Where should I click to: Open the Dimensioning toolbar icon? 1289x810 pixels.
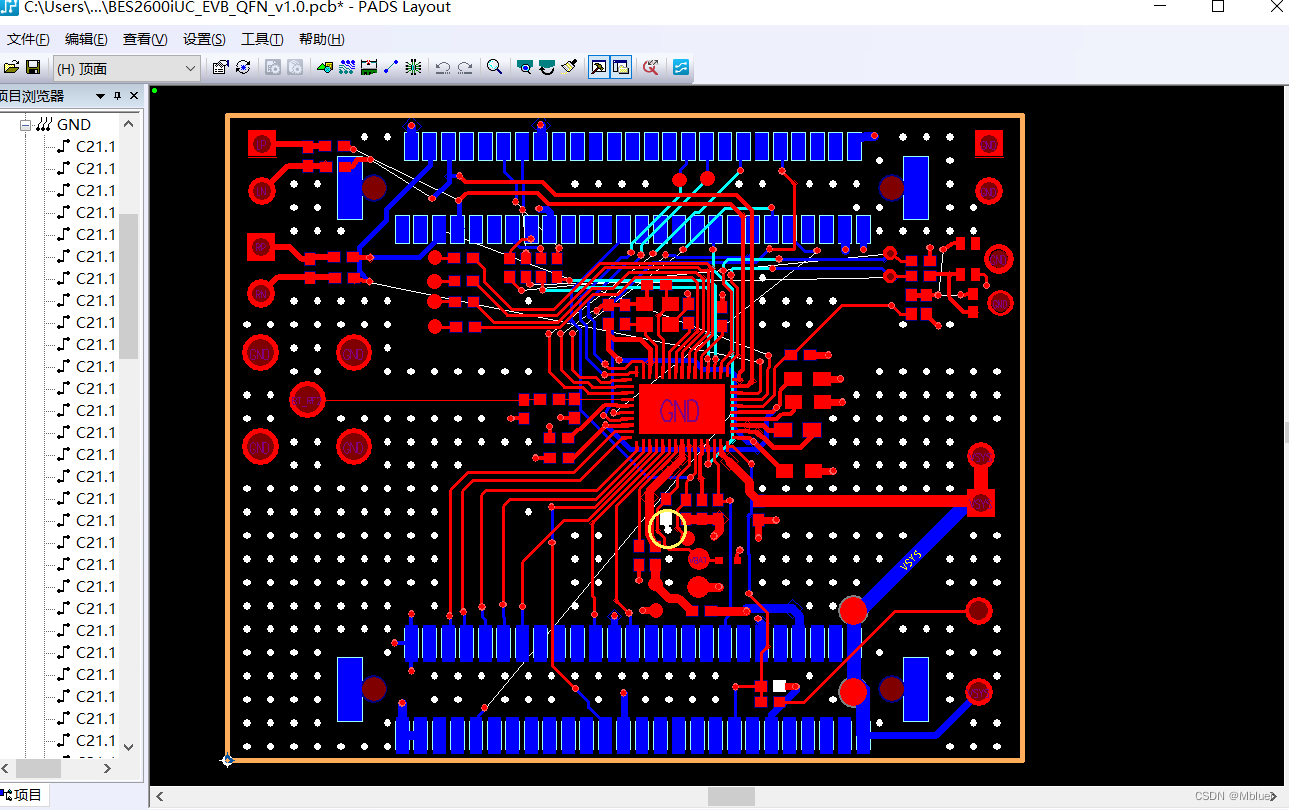tap(369, 67)
